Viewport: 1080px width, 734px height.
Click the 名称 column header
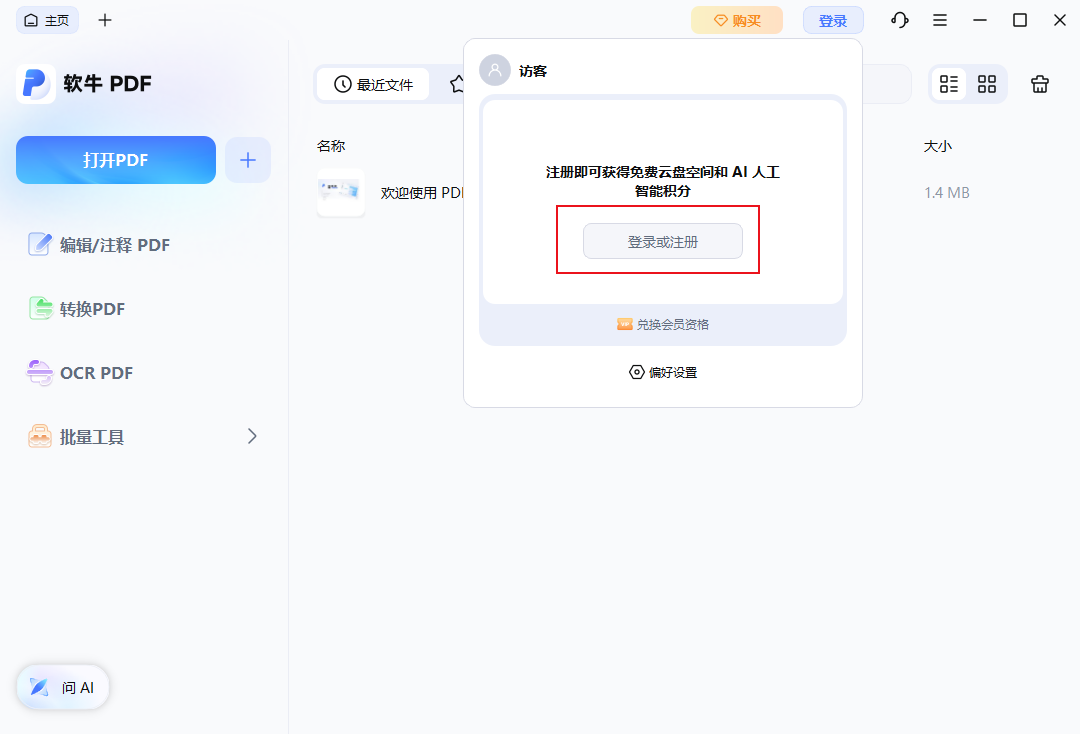[x=331, y=146]
